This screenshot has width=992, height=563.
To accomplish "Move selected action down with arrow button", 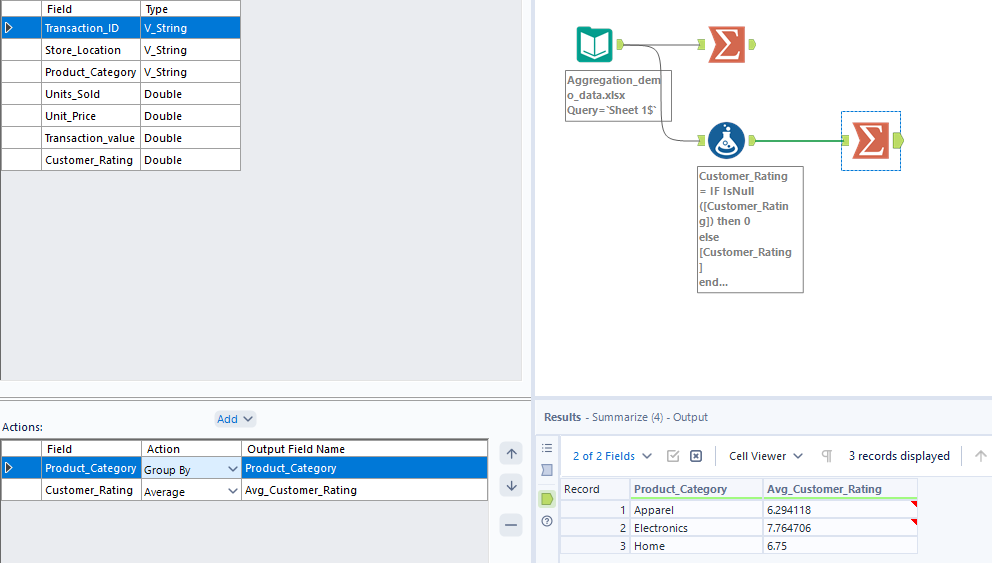I will pos(511,485).
